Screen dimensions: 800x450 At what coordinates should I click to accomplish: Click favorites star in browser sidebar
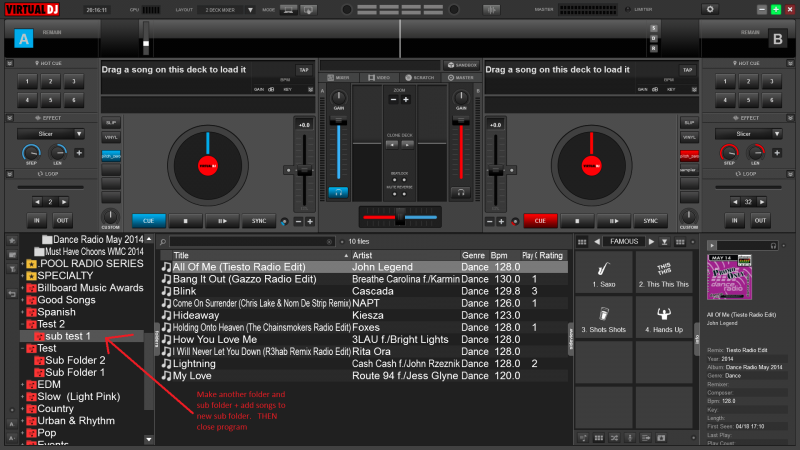tap(12, 240)
